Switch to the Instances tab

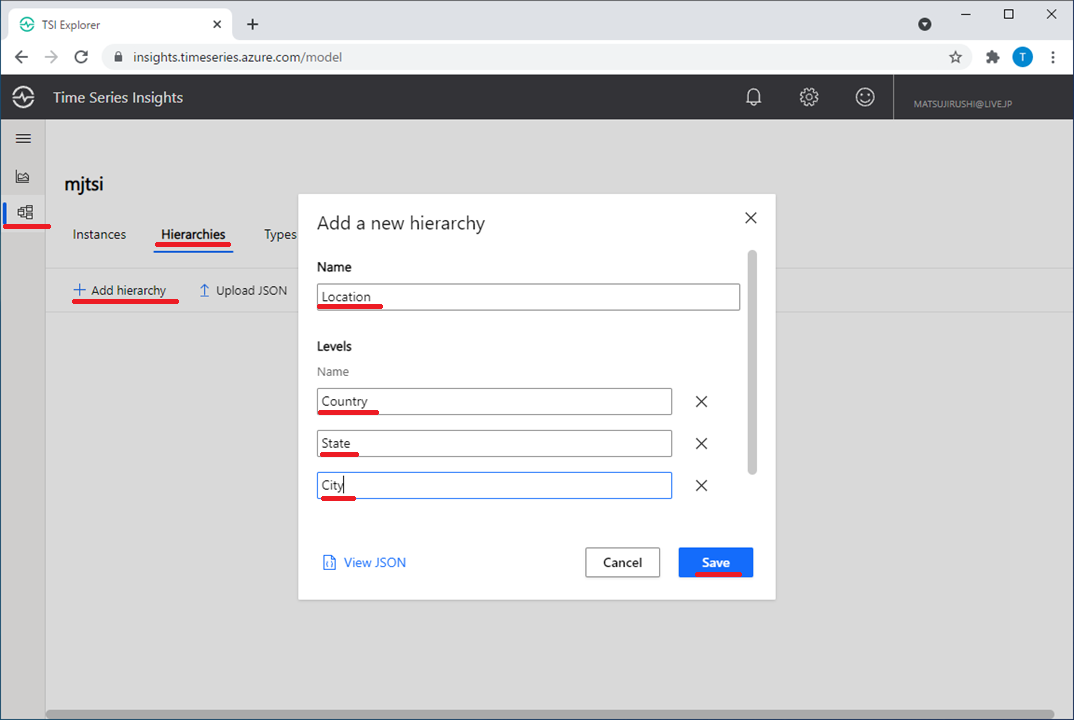pos(99,234)
